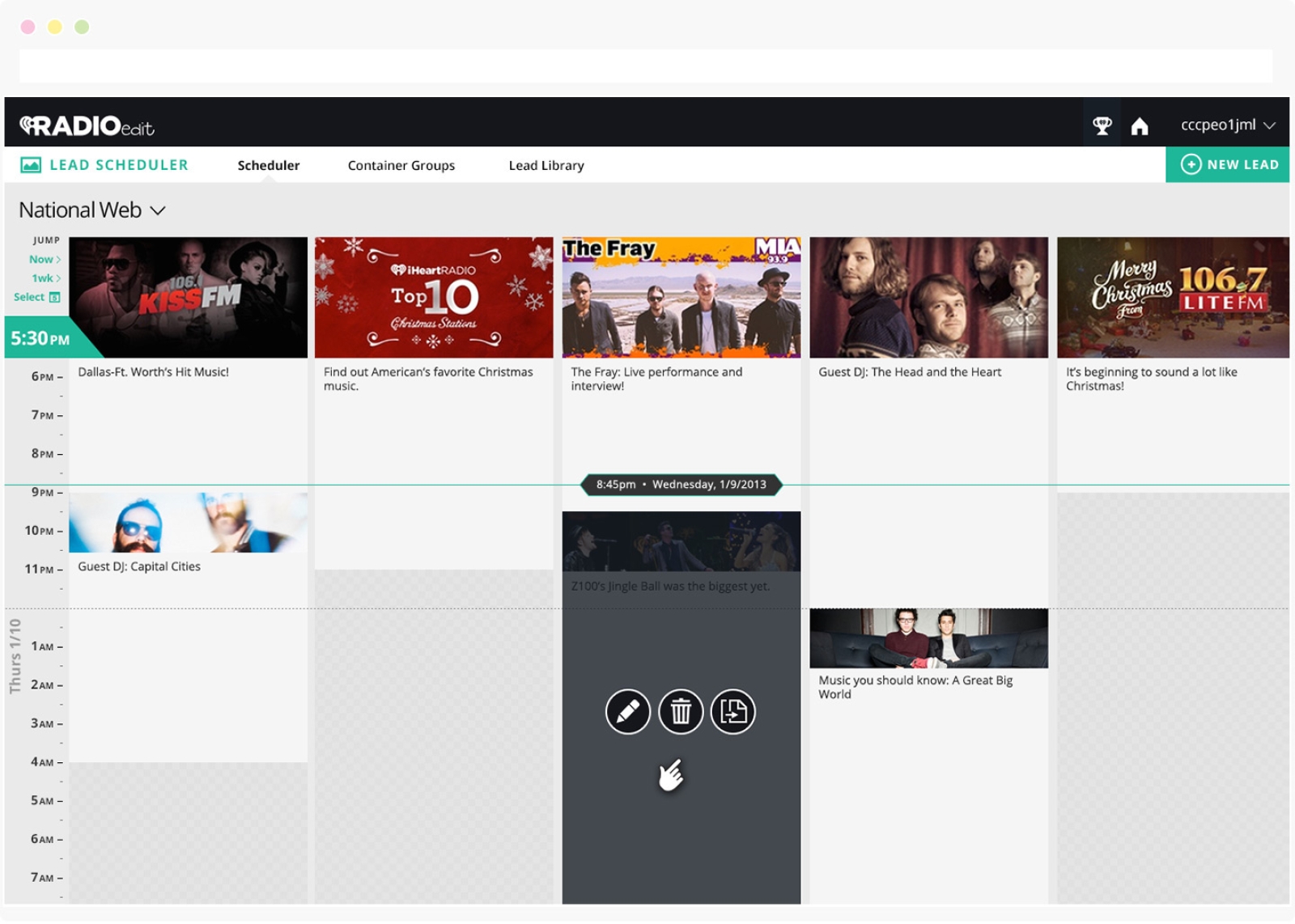Click the RADIOedit logo
This screenshot has height=924, width=1295.
87,125
